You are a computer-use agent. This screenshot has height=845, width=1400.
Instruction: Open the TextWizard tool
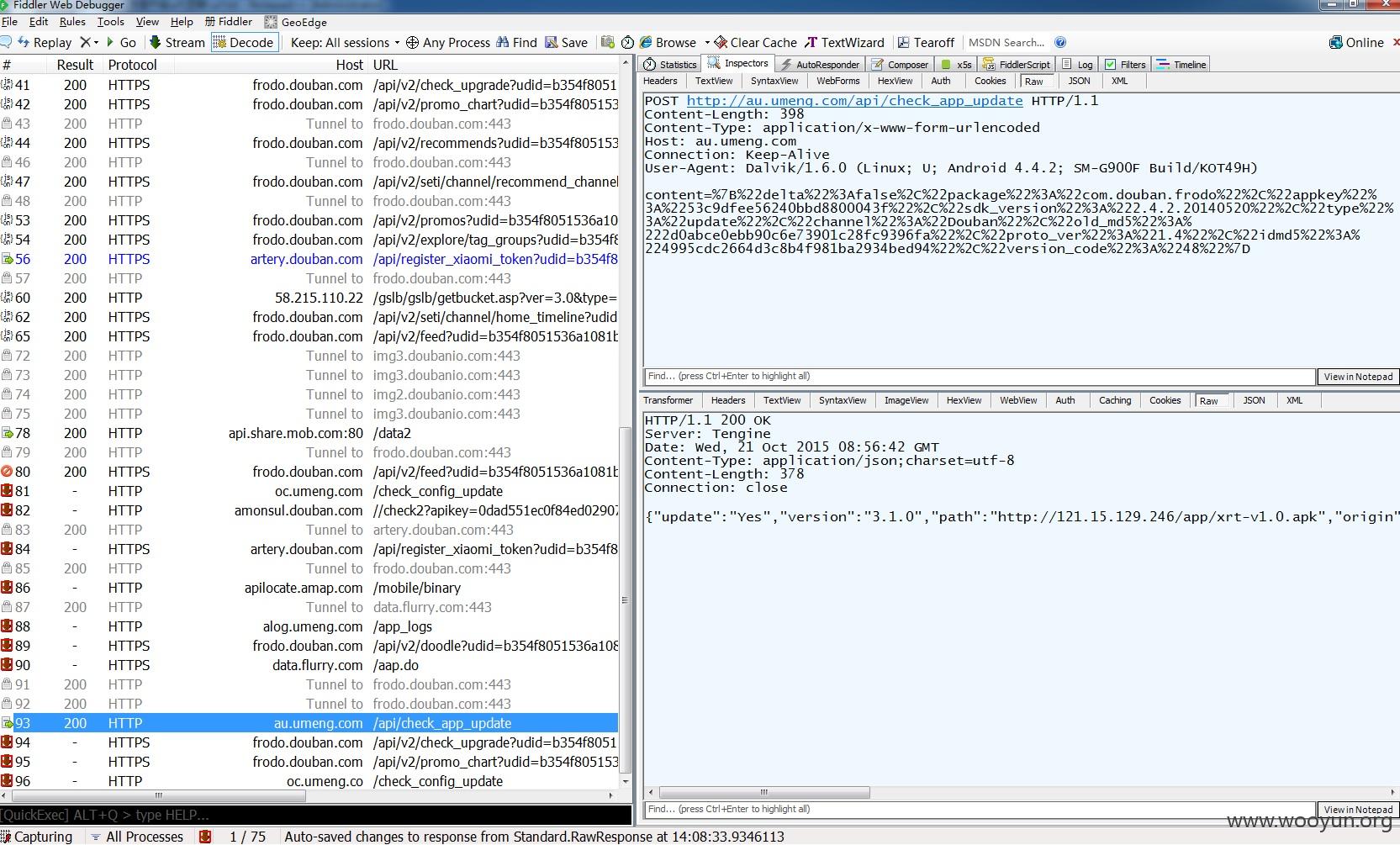tap(844, 42)
